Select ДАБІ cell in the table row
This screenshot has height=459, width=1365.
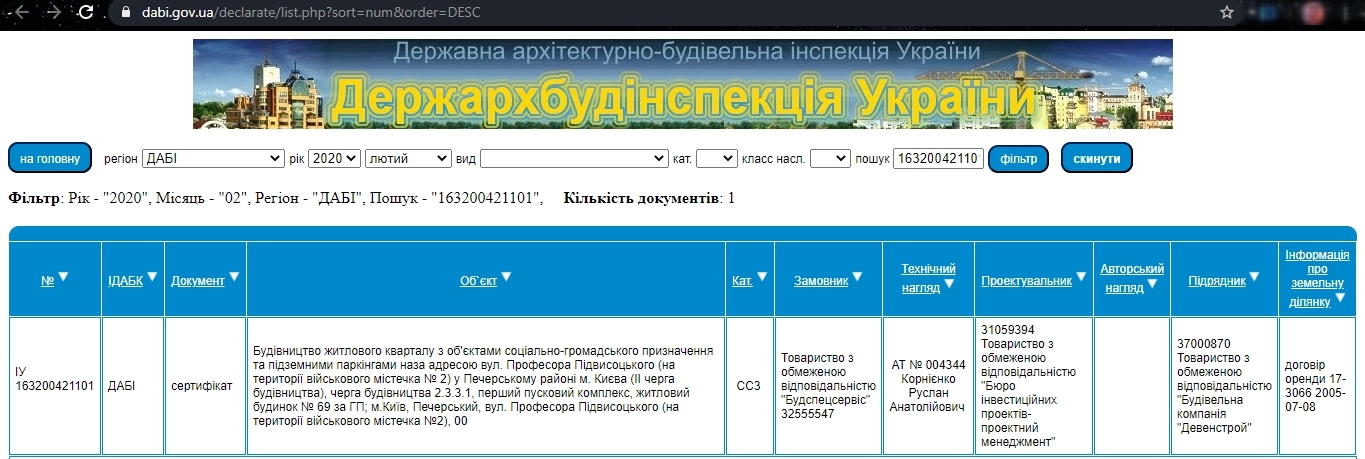tap(133, 385)
